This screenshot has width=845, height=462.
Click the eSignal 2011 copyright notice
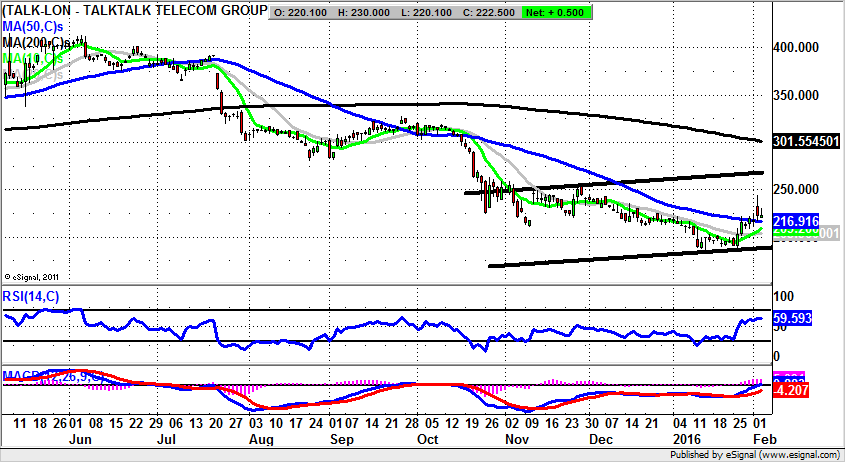click(x=35, y=277)
